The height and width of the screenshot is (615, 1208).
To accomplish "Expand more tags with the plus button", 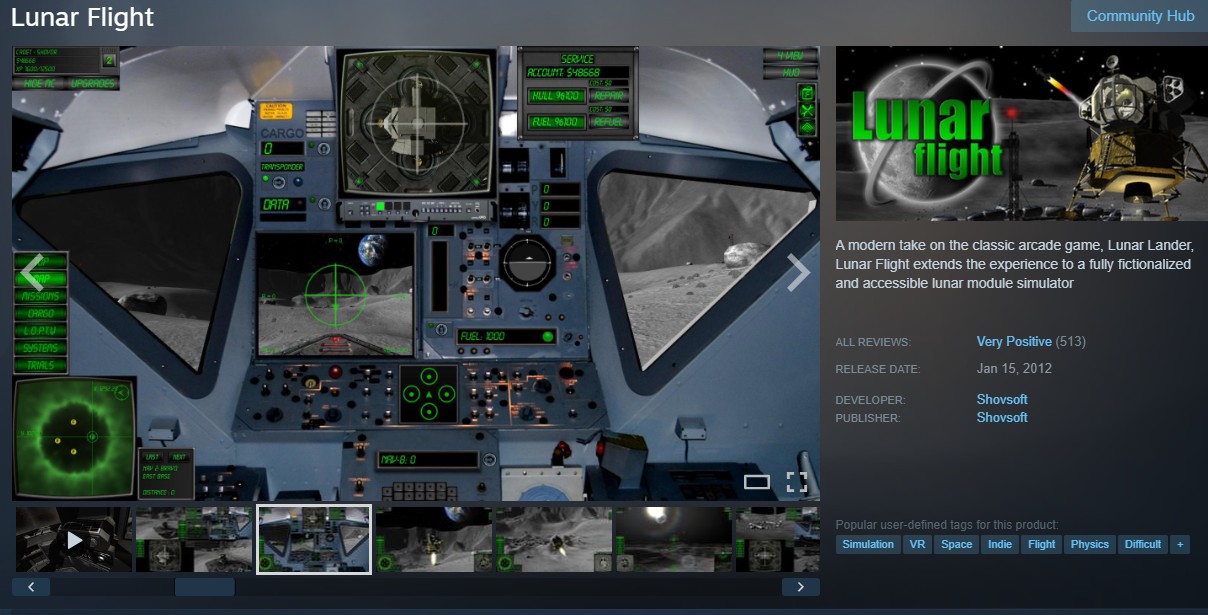I will tap(1180, 545).
